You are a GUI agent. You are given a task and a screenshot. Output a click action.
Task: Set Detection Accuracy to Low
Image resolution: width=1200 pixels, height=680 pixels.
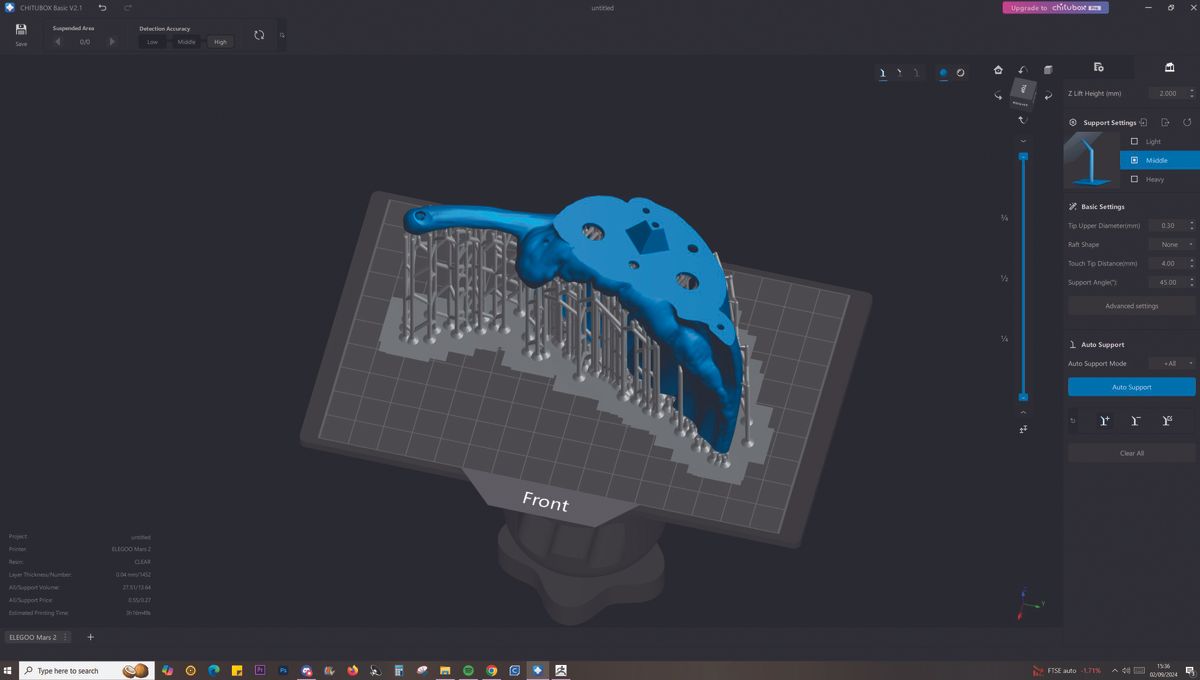coord(152,42)
